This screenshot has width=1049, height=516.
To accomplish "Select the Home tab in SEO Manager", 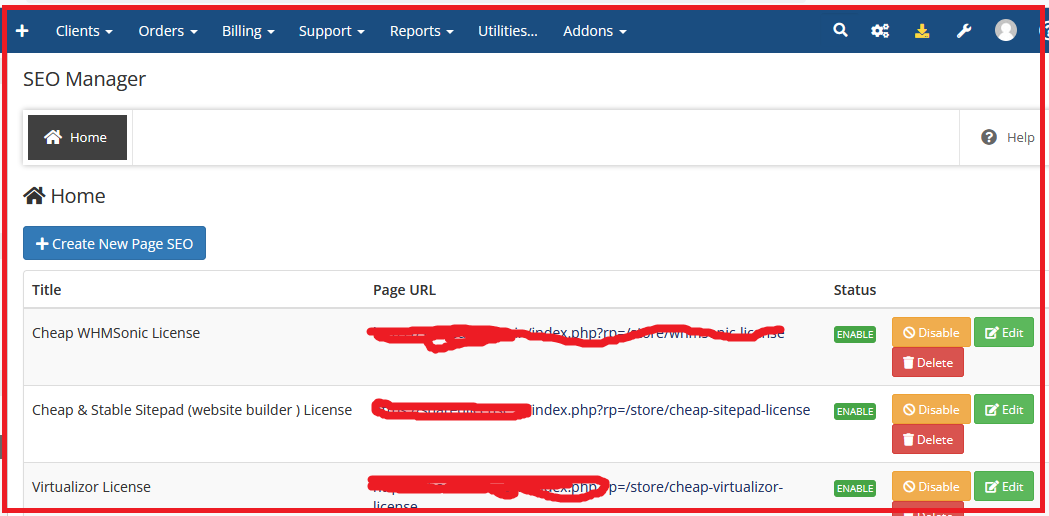I will coord(77,137).
